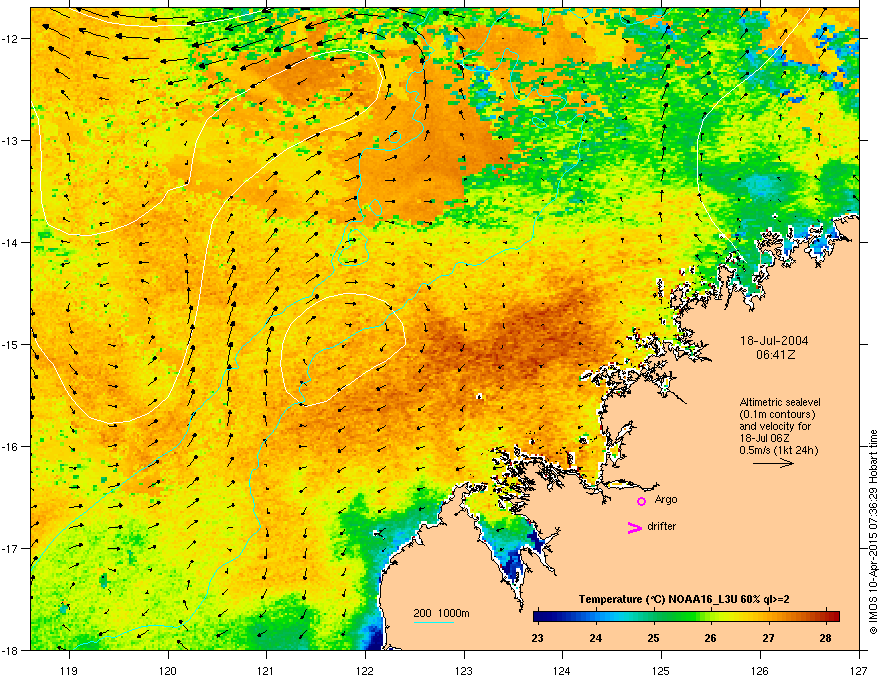Click the '06:41Z' time label
880x680 pixels.
tap(774, 355)
